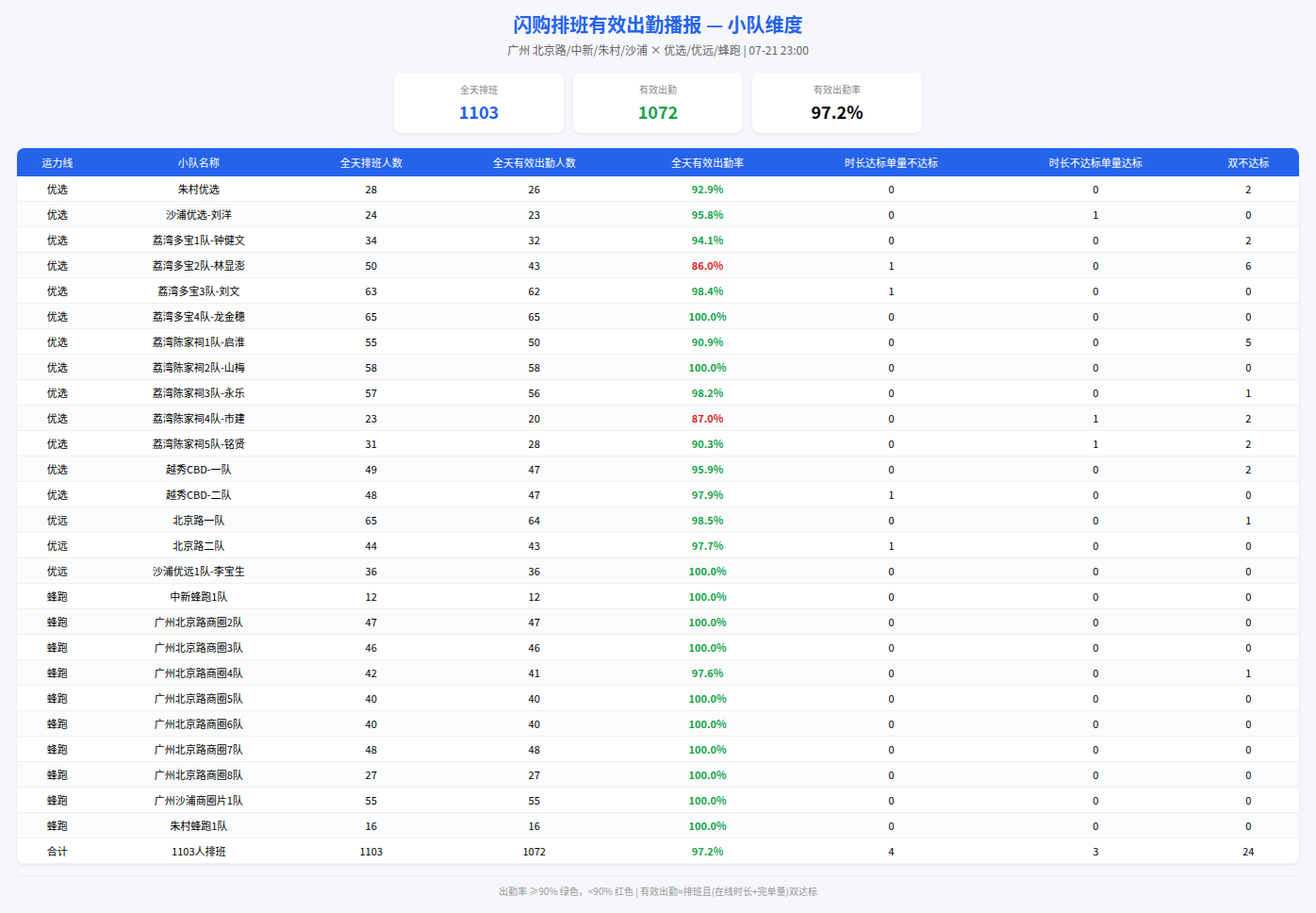Select the 越秀CBD-一队 row name
Screen dimensions: 1316x913
[199, 470]
